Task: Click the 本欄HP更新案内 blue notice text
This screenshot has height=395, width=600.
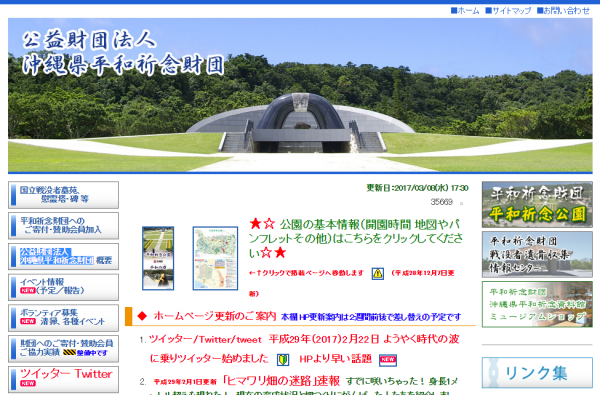Action: [x=371, y=317]
